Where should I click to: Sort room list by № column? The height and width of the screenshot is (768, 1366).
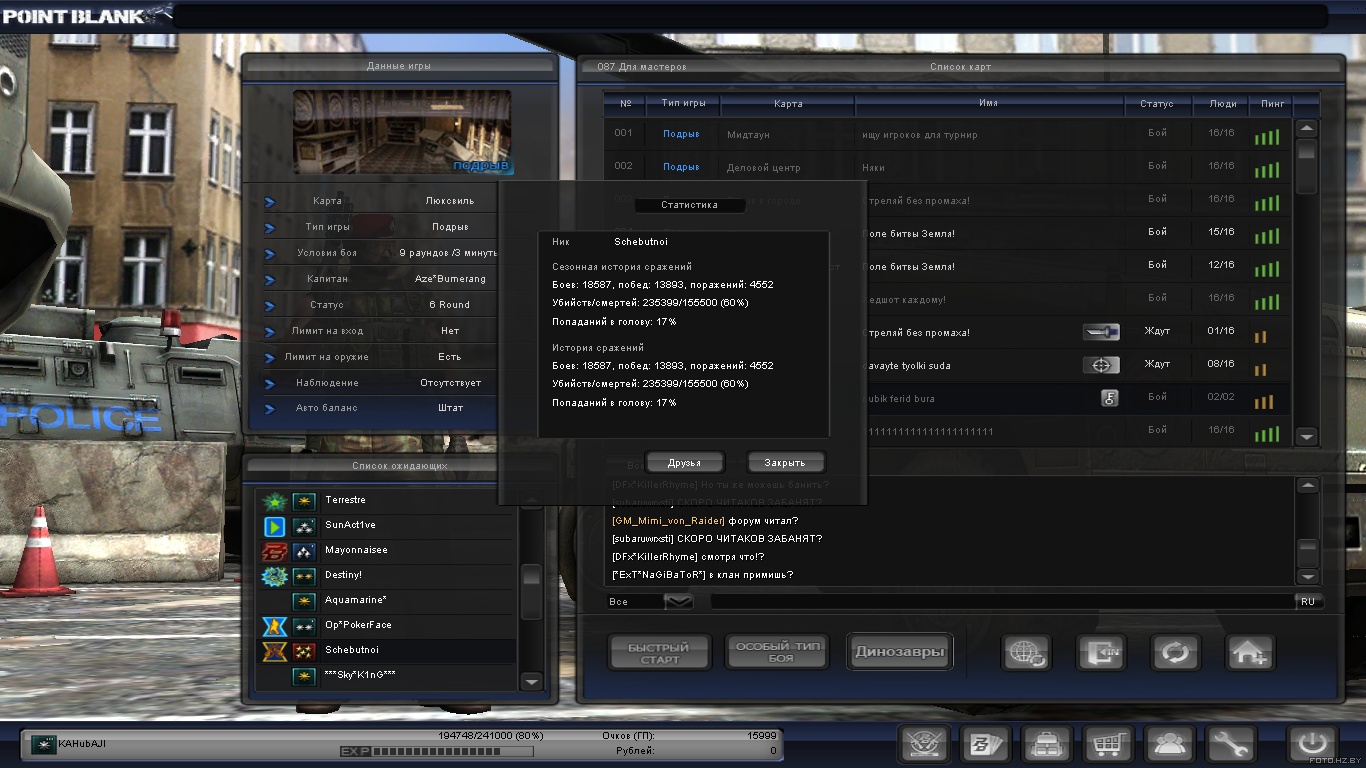[625, 103]
